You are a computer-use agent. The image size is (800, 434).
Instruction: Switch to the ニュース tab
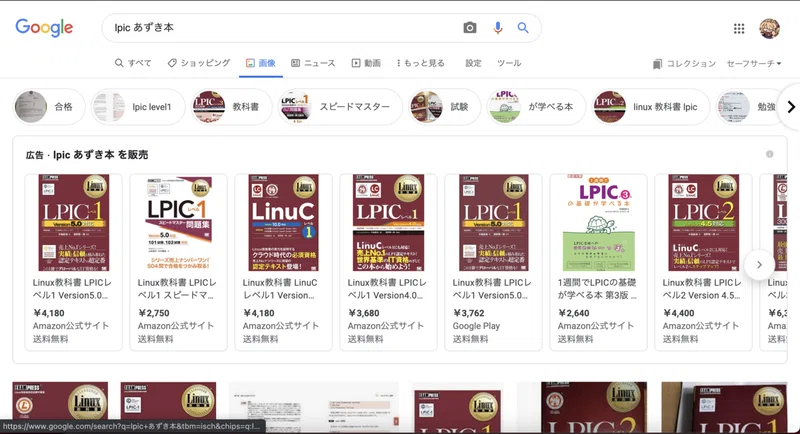tap(313, 63)
